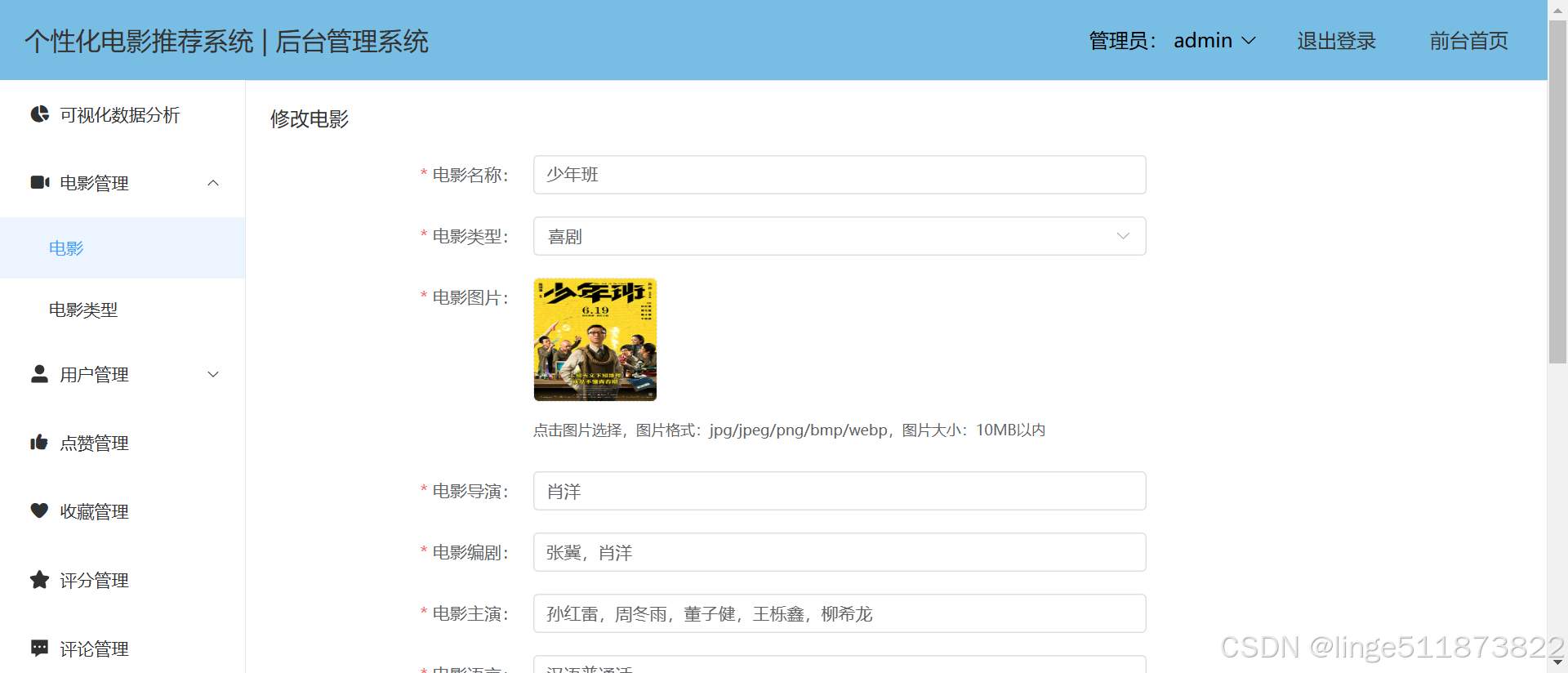Select the 电影类型 submenu item
Screen dimensions: 1568x673
click(122, 310)
